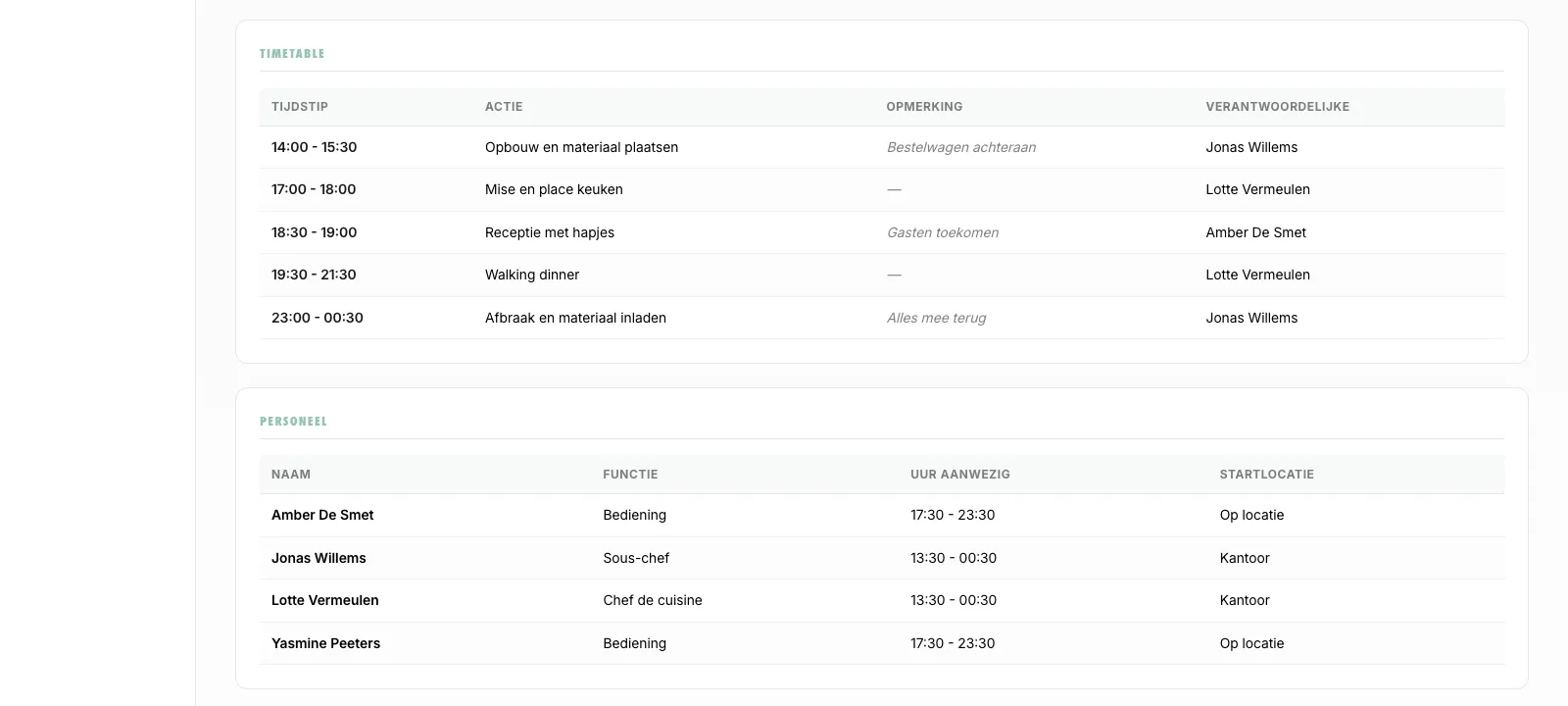Select the UUR AANWEZIG column header

(x=960, y=475)
